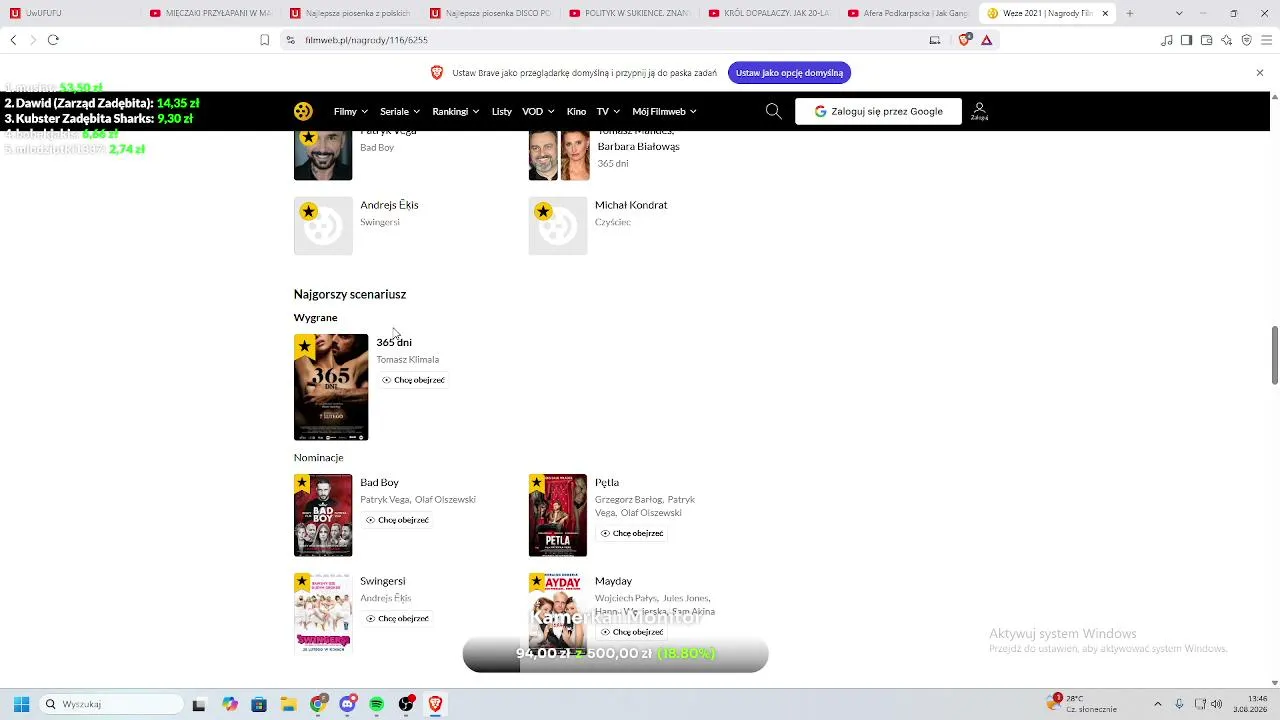Click the Windows Start button
1280x720 pixels.
click(21, 704)
